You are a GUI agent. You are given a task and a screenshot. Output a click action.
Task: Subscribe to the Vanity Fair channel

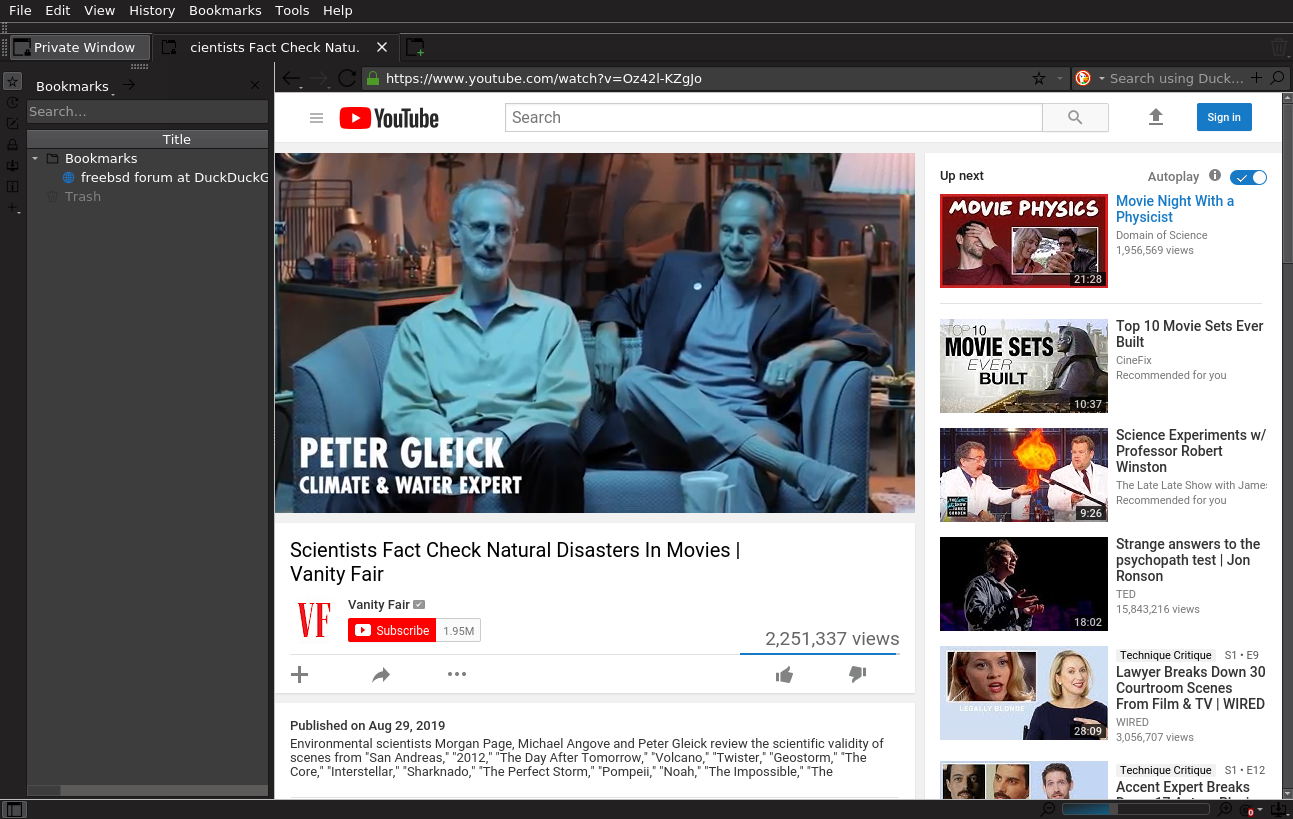tap(392, 630)
